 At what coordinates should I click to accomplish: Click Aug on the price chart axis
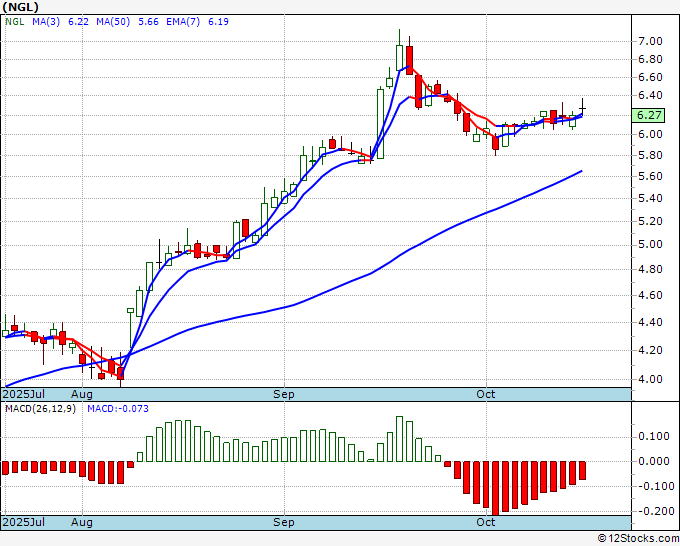point(82,394)
